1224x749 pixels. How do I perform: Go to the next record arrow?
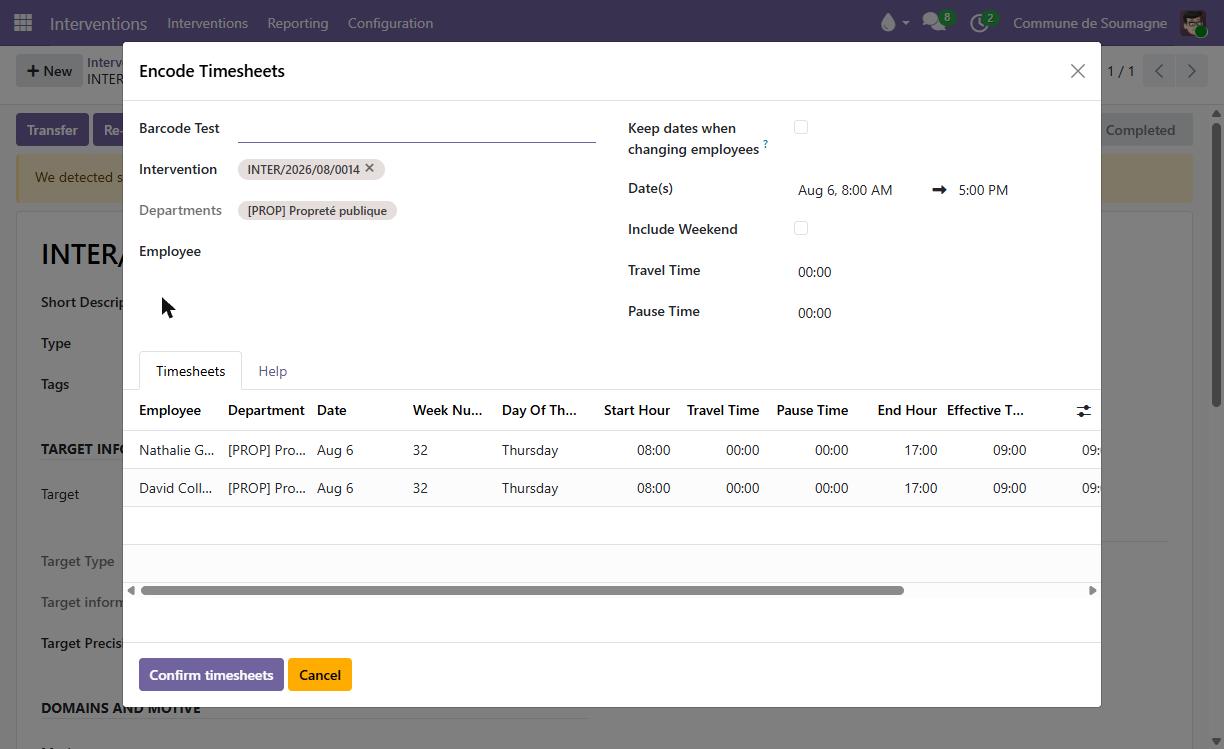click(1191, 71)
